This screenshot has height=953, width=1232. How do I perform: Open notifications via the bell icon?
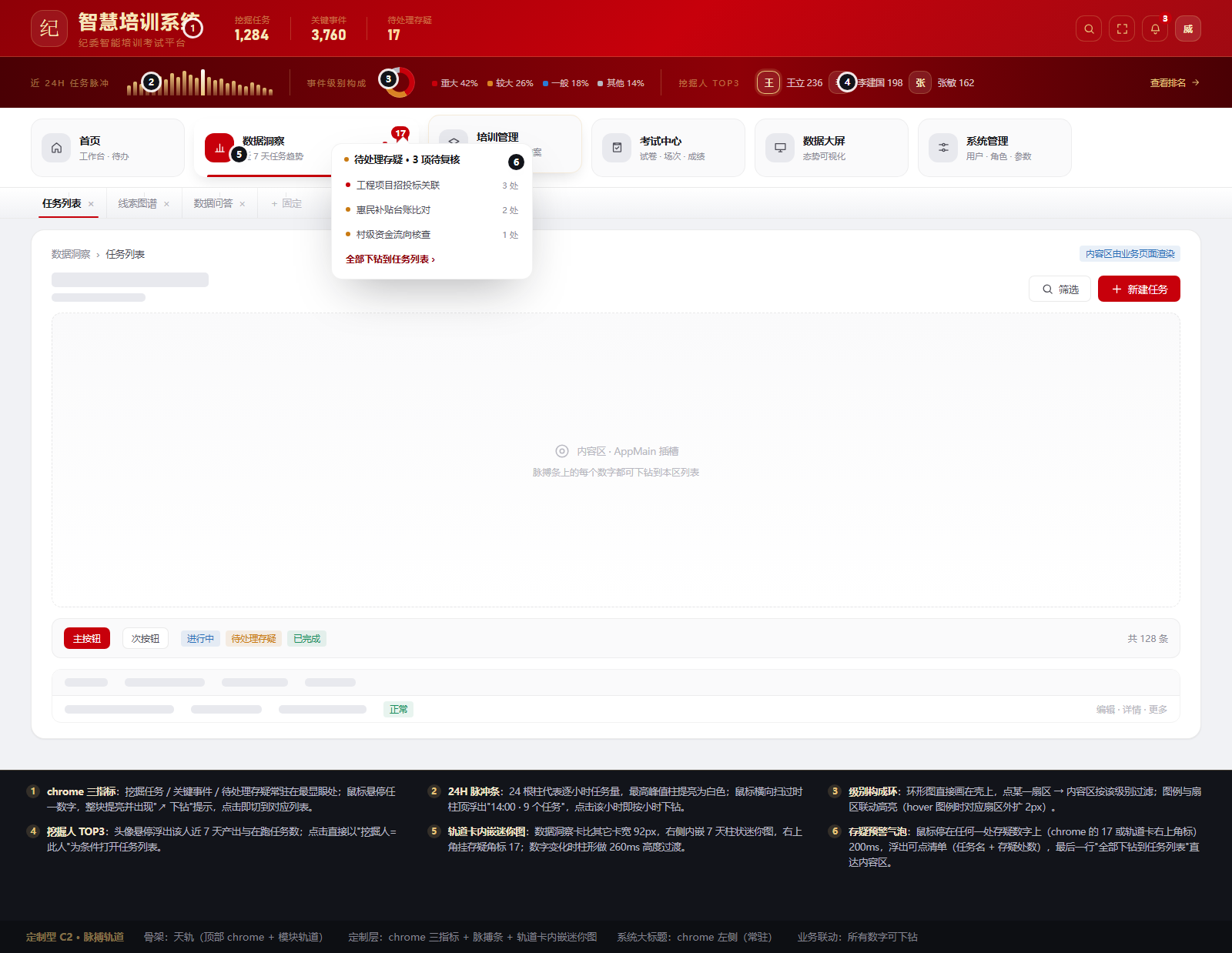(x=1155, y=28)
